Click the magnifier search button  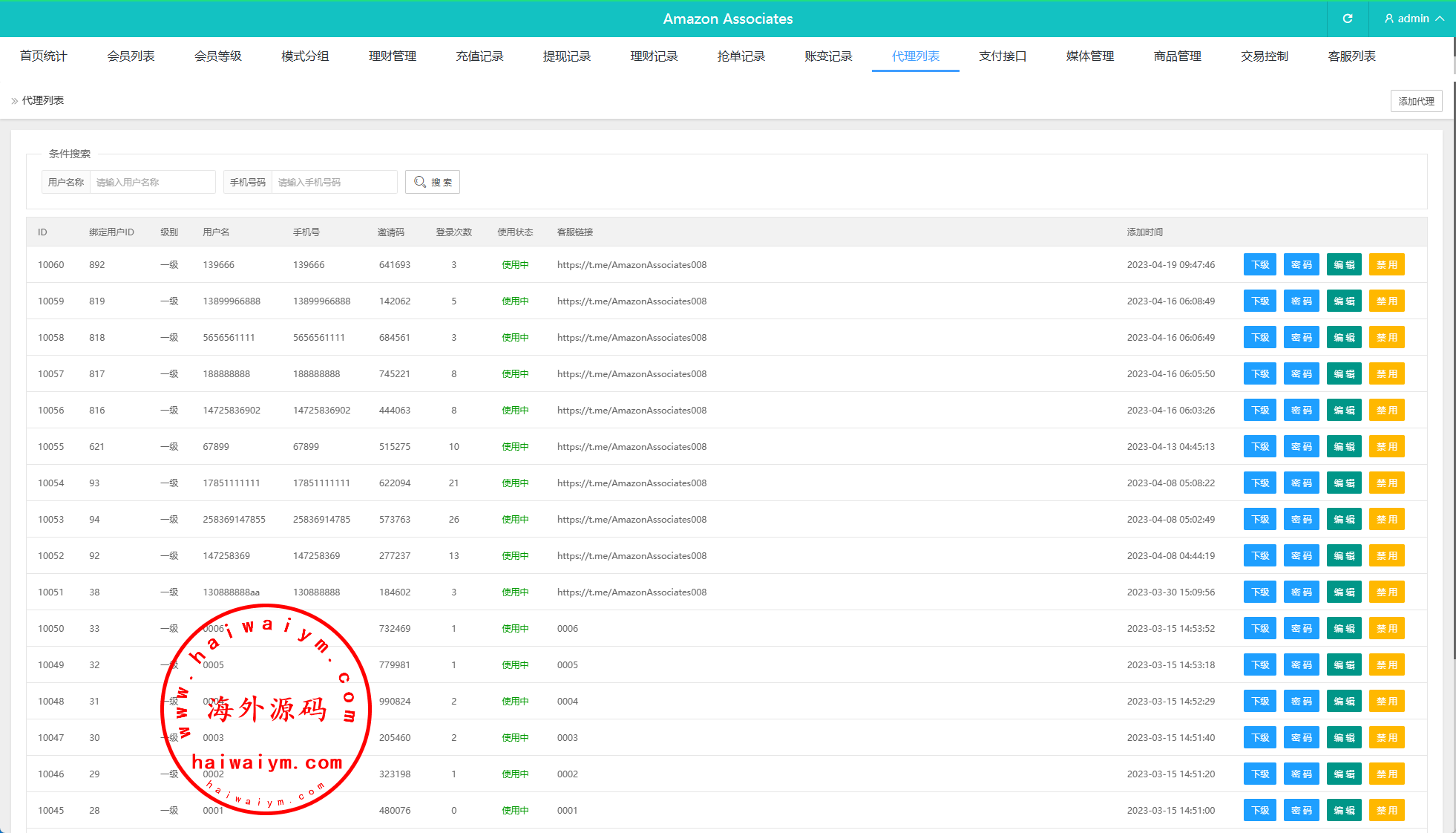432,182
